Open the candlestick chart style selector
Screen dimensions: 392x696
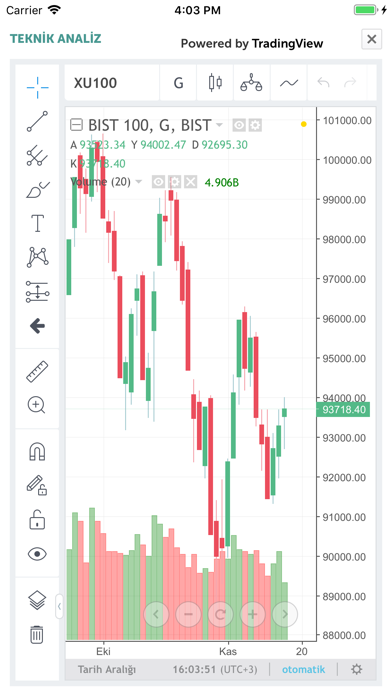click(215, 83)
